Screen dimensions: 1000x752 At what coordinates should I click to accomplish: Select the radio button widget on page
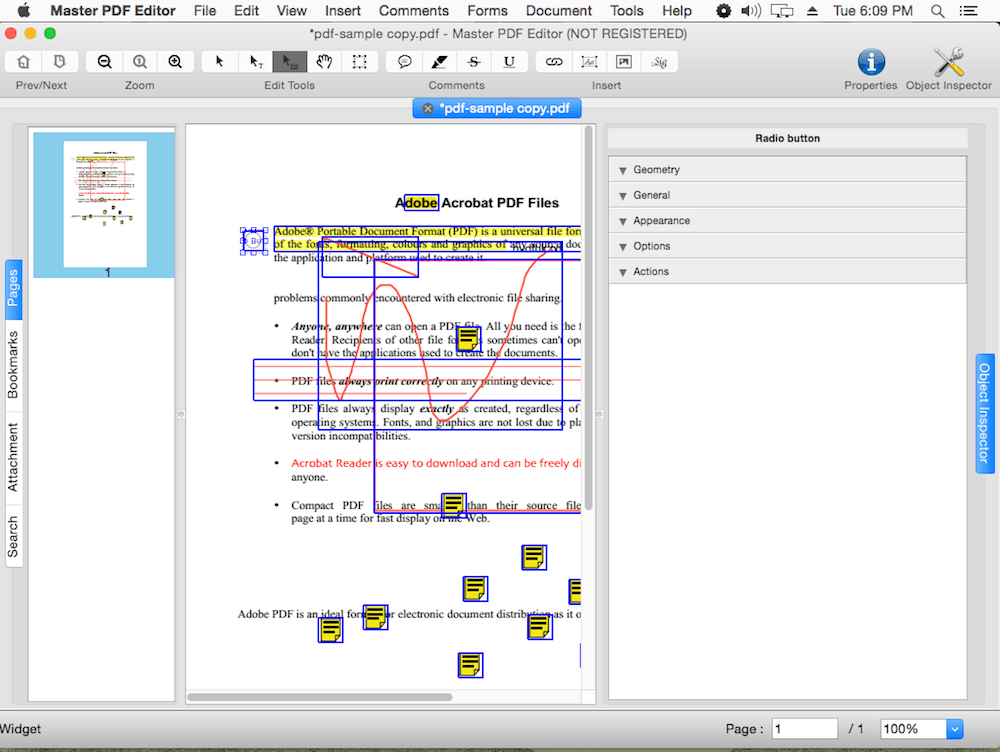tap(254, 241)
